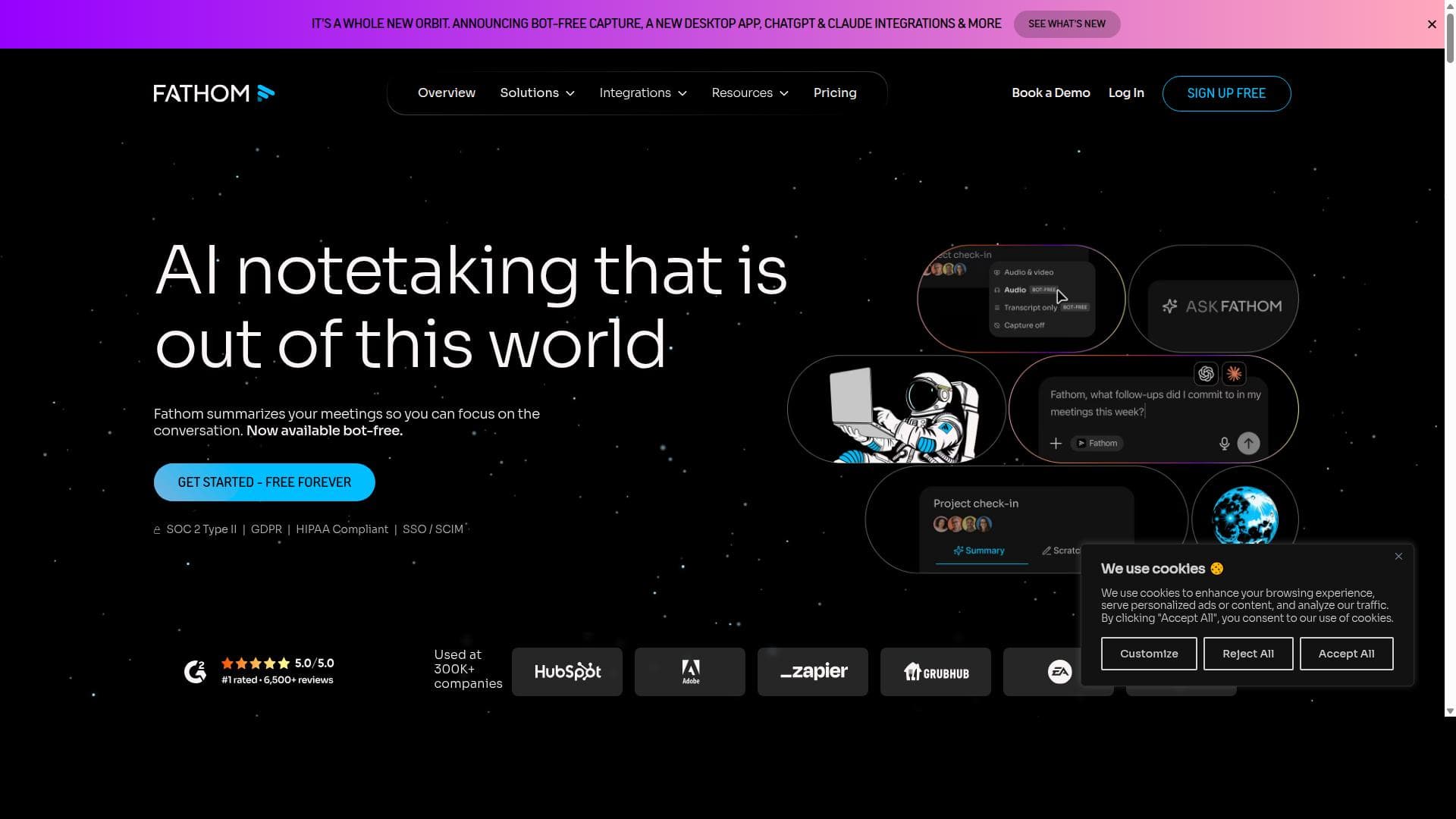Click the Fathom source chip in the prompt
The width and height of the screenshot is (1456, 819).
pos(1097,444)
